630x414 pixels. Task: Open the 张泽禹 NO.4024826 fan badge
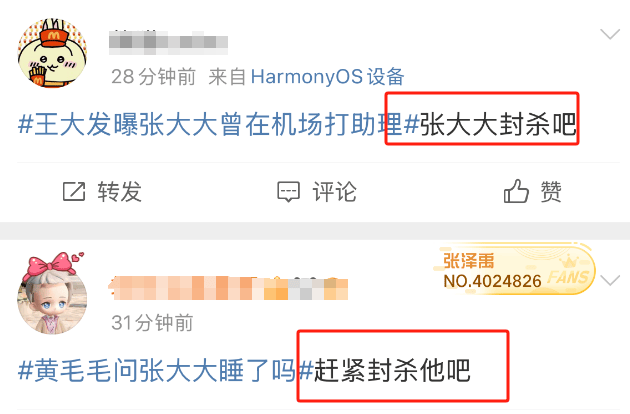coord(513,269)
